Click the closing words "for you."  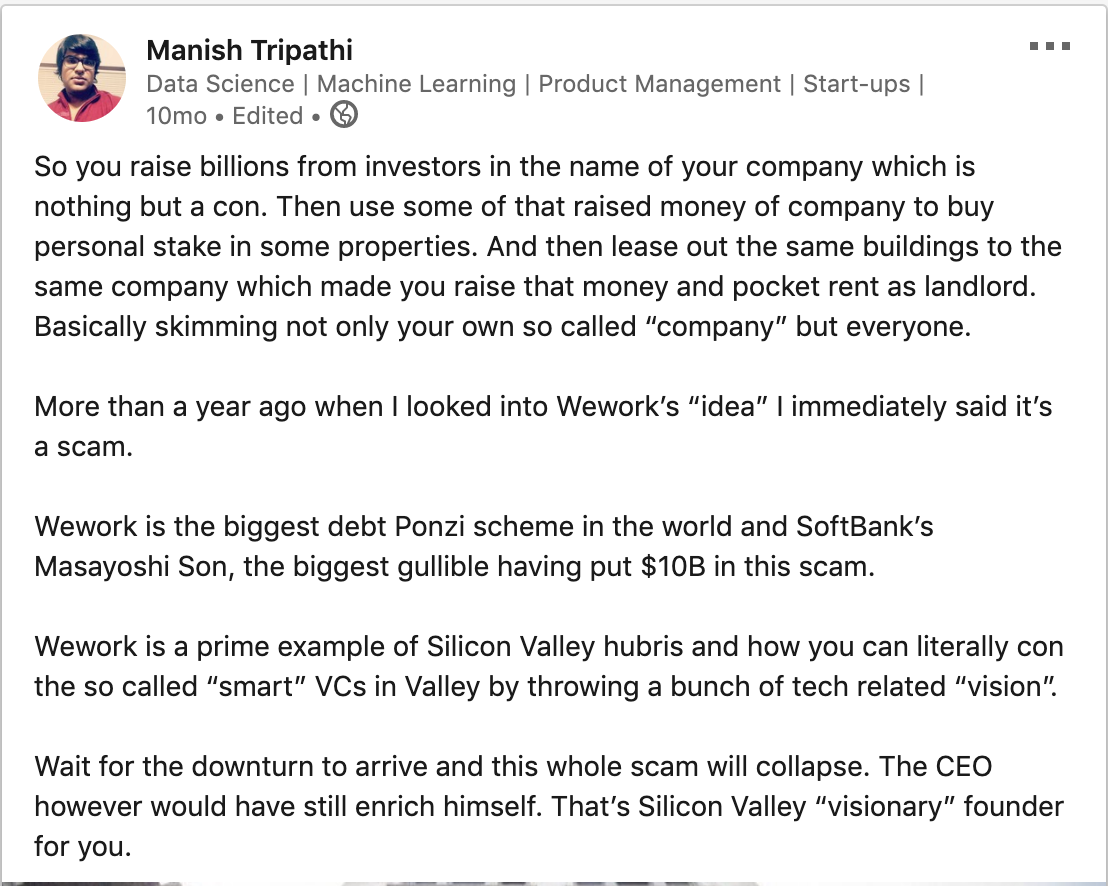(82, 846)
